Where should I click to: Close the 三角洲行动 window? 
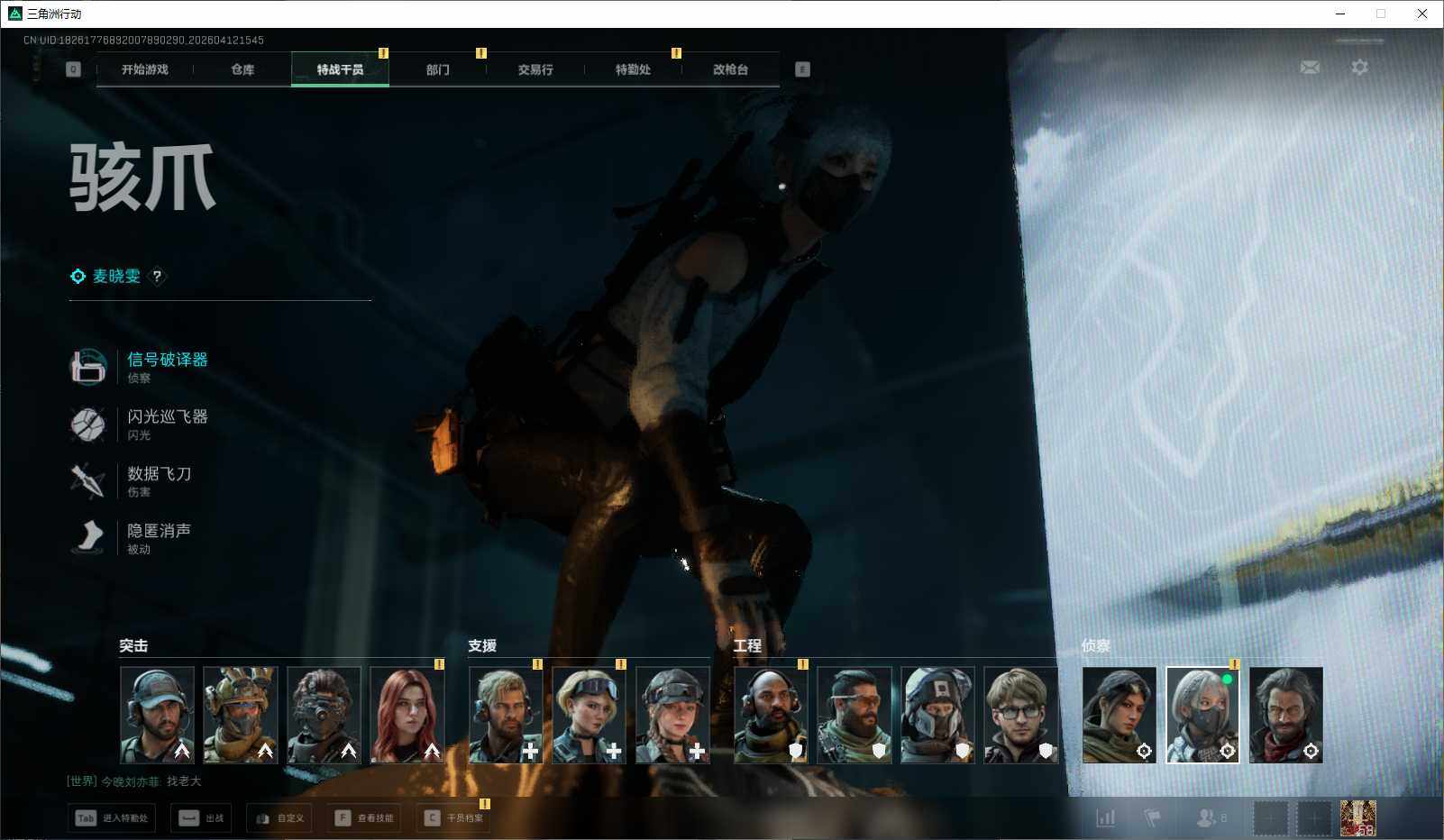pos(1422,14)
